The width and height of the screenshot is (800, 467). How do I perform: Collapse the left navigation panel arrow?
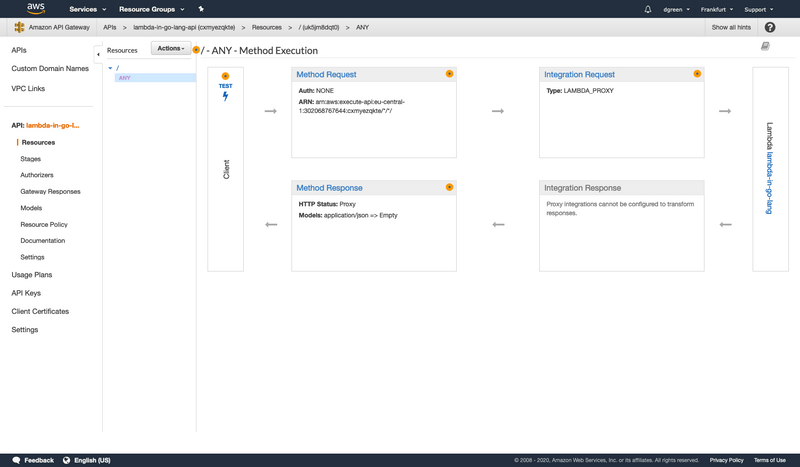(98, 54)
